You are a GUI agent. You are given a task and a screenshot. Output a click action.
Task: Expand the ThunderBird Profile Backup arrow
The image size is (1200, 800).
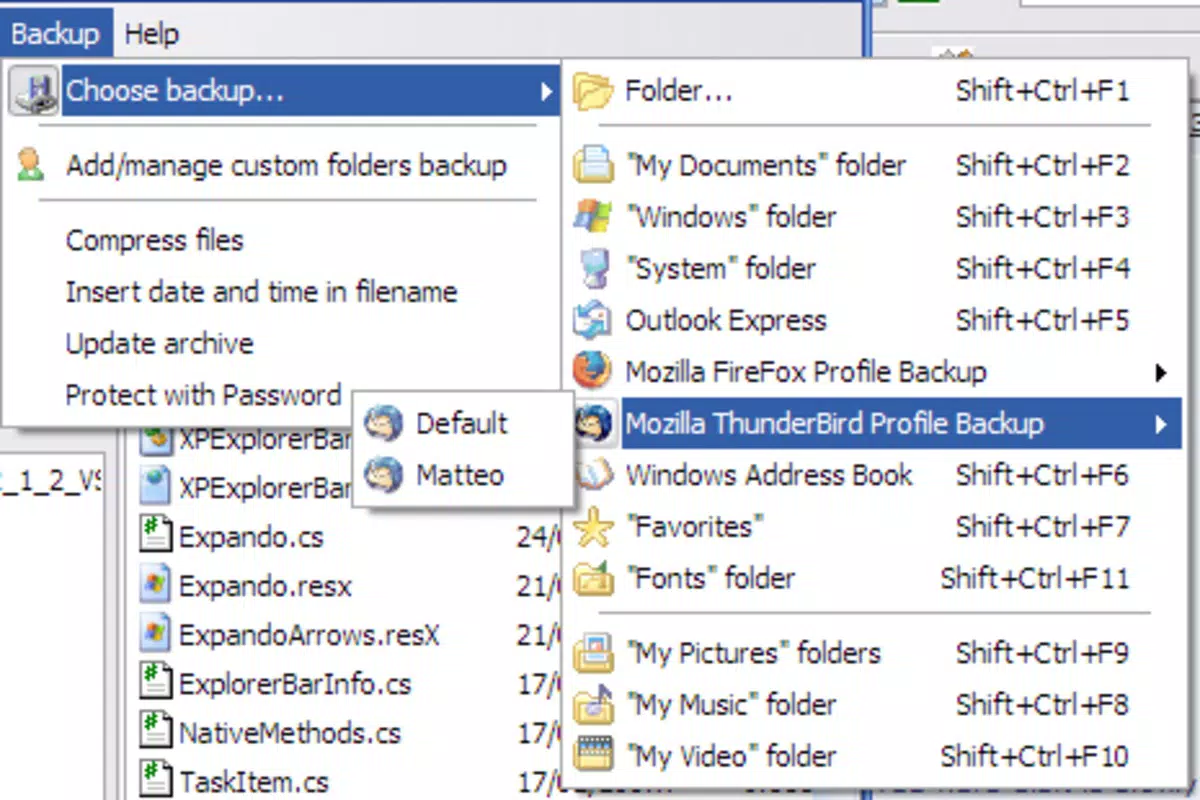click(1161, 424)
